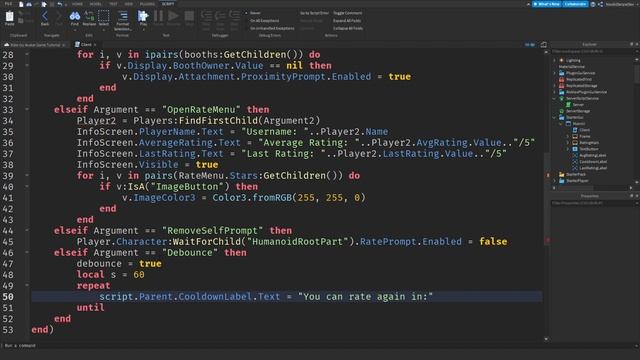Click the Resume triangle icon
This screenshot has width=640, height=360.
[x=173, y=16]
